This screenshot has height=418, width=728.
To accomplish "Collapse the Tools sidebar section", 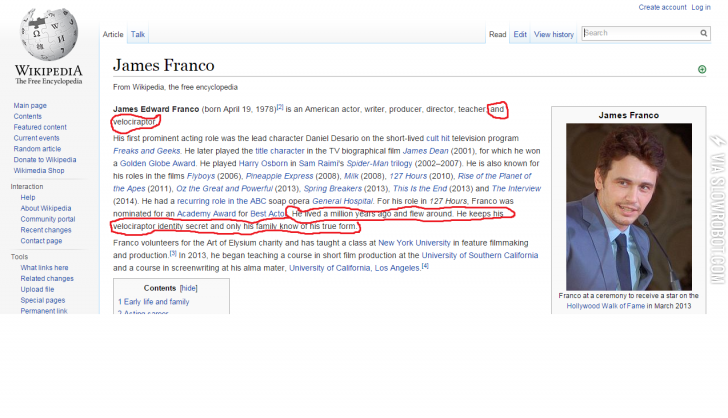I will pos(19,257).
